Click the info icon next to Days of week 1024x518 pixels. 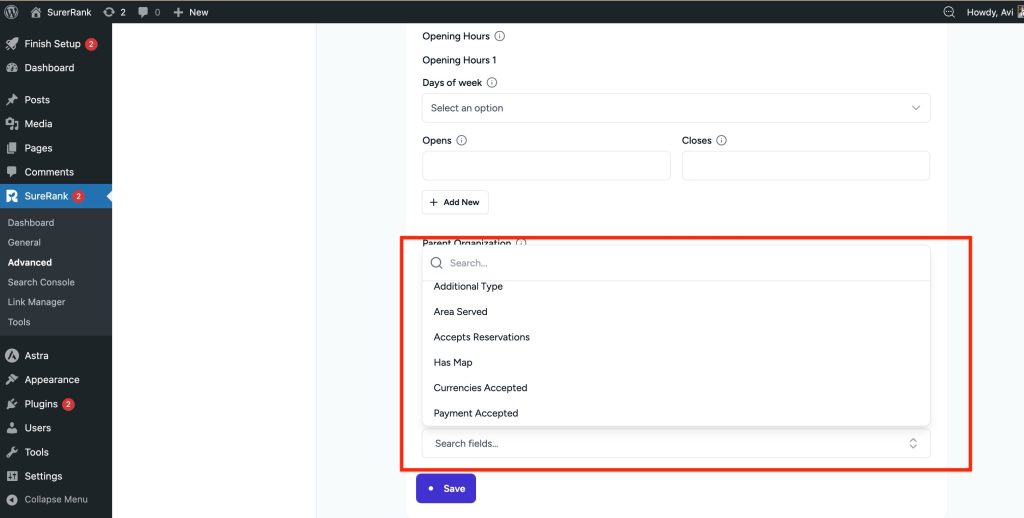(x=492, y=83)
